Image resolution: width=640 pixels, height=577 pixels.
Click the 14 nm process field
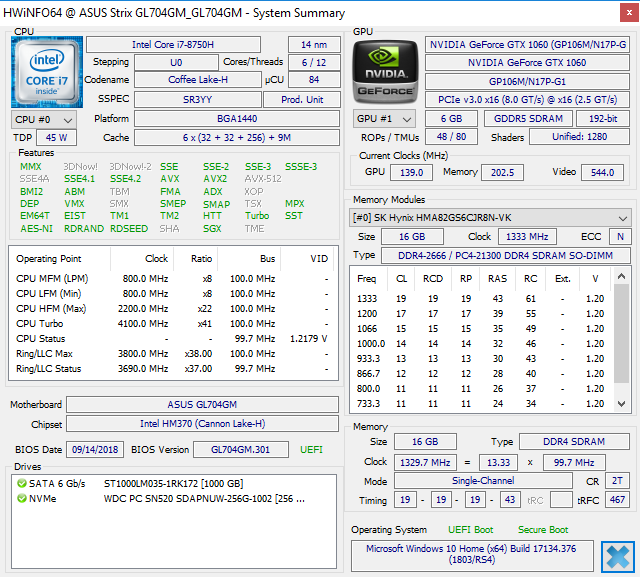tap(314, 44)
